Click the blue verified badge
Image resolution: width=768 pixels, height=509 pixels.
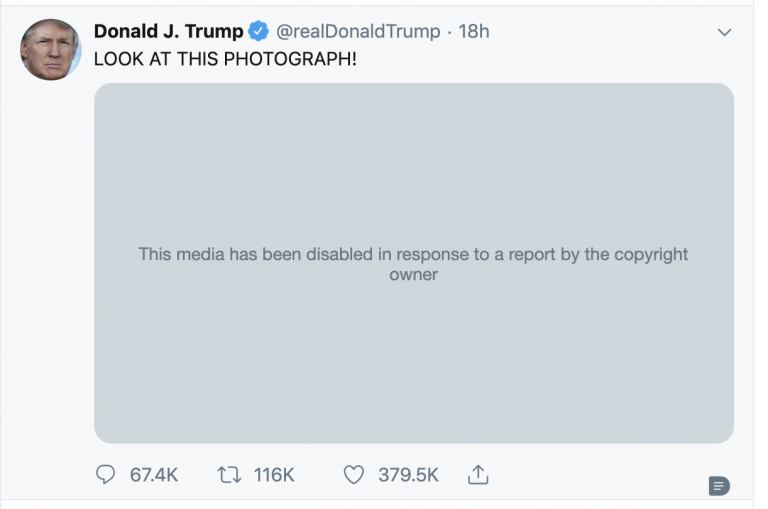[x=258, y=32]
